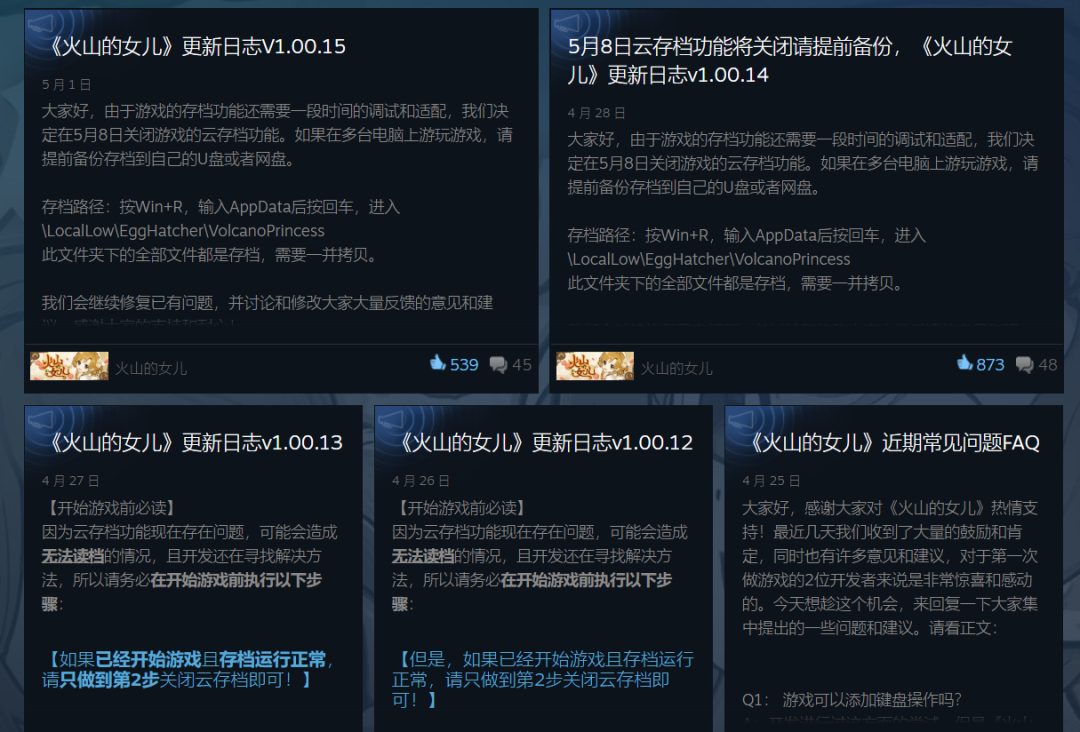Click comments bubble icon showing 45
The image size is (1080, 732).
(x=498, y=364)
